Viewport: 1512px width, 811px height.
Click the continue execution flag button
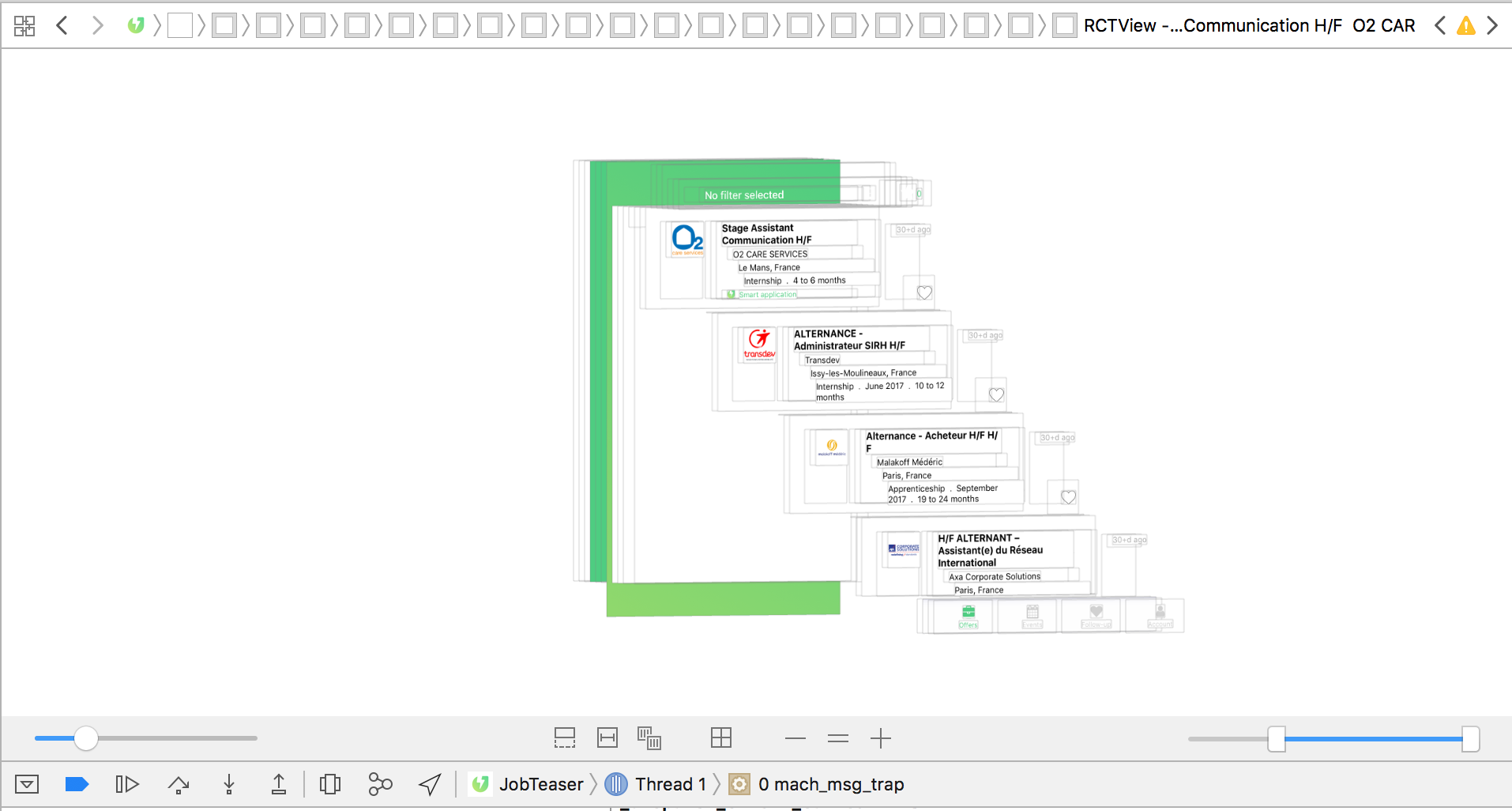point(77,783)
